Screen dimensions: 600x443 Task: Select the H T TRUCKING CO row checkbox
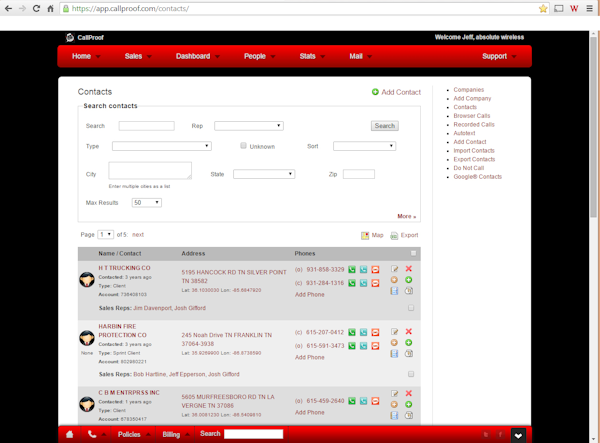411,308
